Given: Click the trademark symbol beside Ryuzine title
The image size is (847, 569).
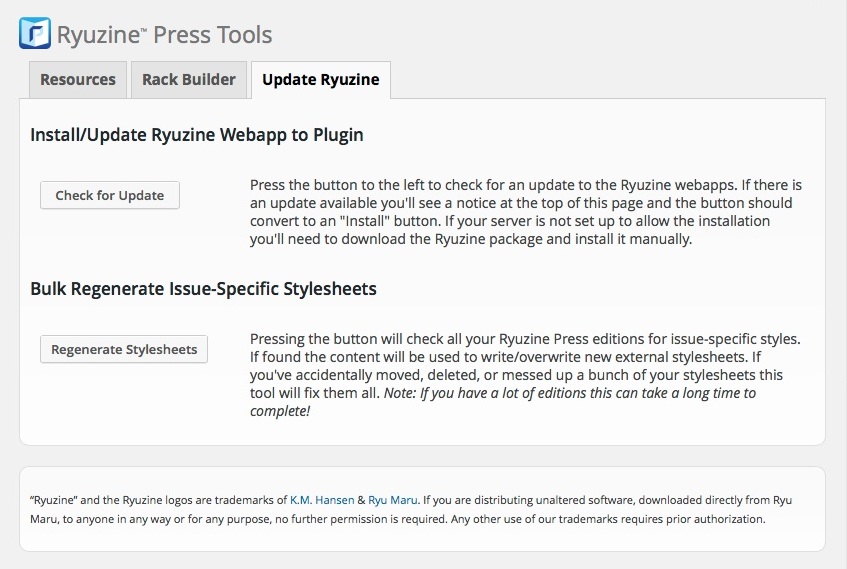Looking at the screenshot, I should point(145,29).
